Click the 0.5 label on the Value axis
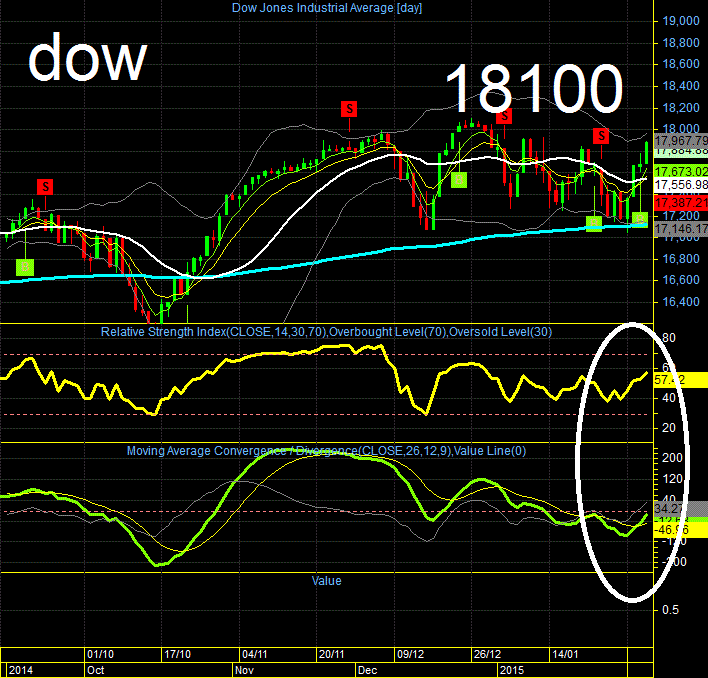Image resolution: width=708 pixels, height=678 pixels. (x=670, y=610)
